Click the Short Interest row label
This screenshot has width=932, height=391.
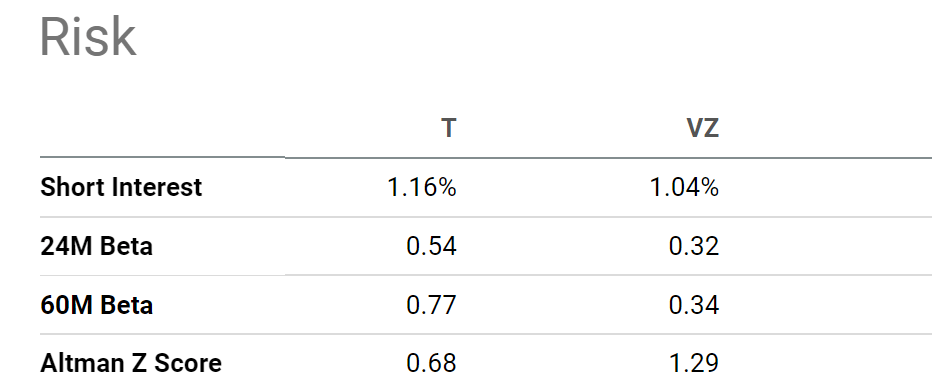click(x=121, y=187)
